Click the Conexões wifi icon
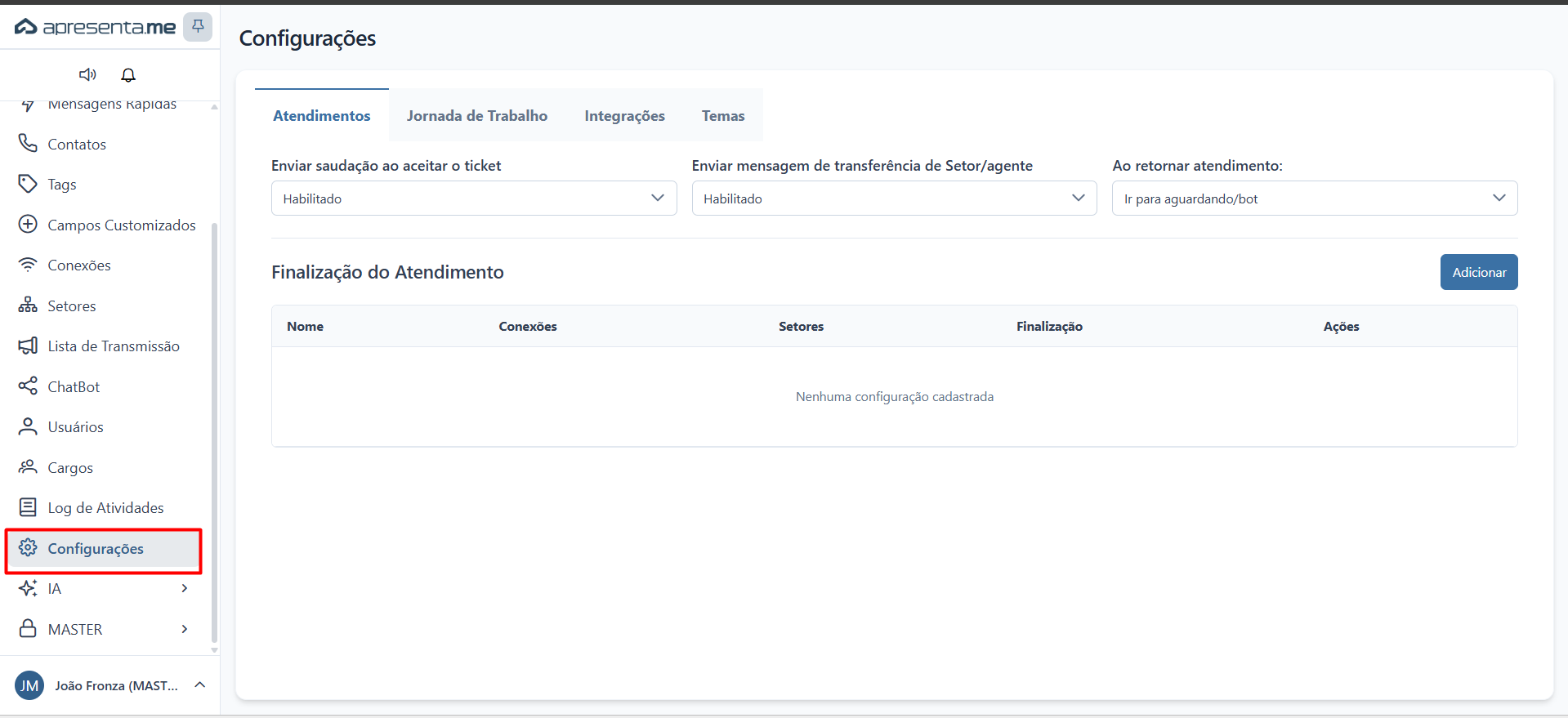 point(28,265)
